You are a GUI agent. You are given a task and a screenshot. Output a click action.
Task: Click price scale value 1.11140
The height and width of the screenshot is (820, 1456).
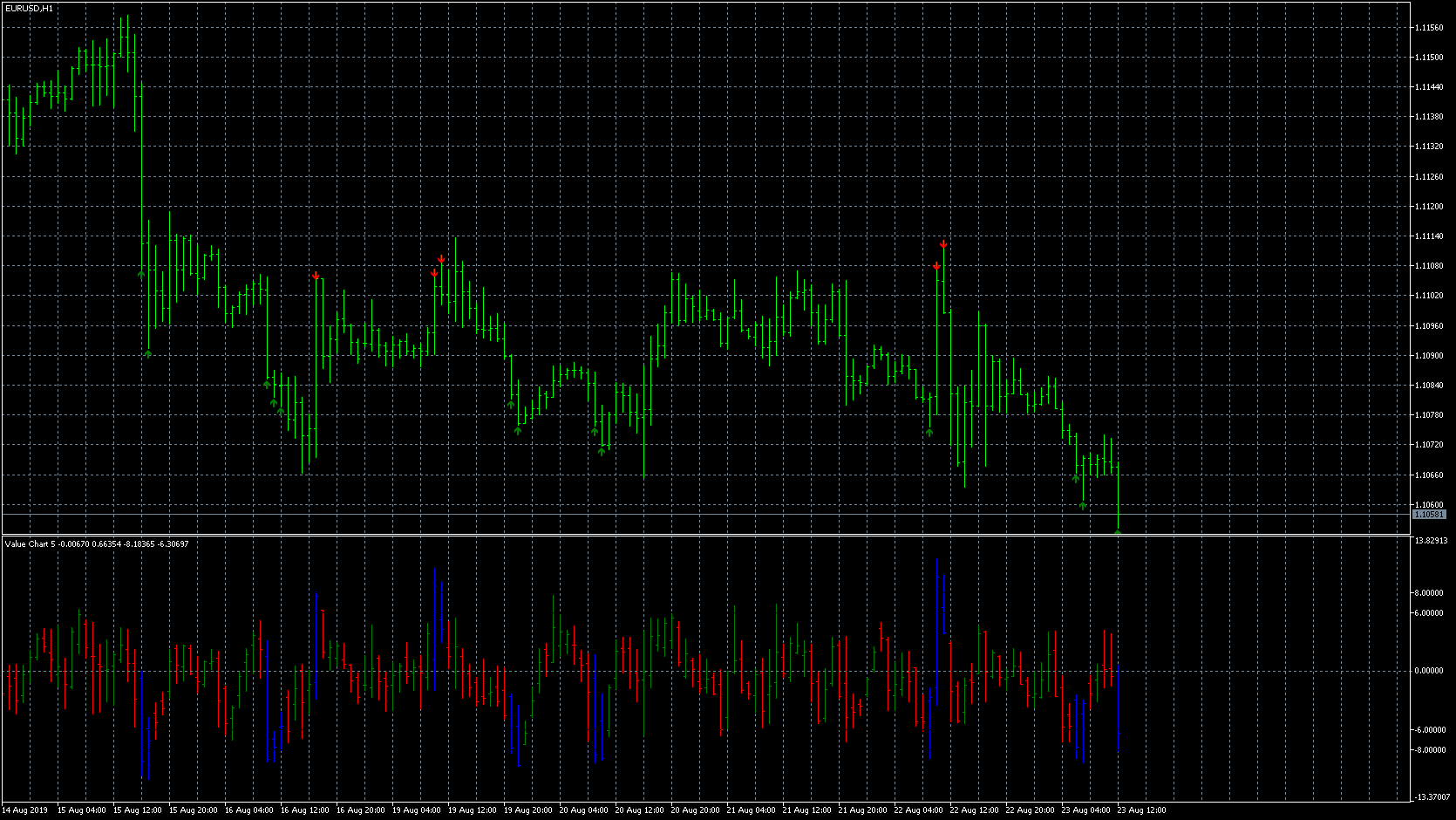[x=1430, y=236]
